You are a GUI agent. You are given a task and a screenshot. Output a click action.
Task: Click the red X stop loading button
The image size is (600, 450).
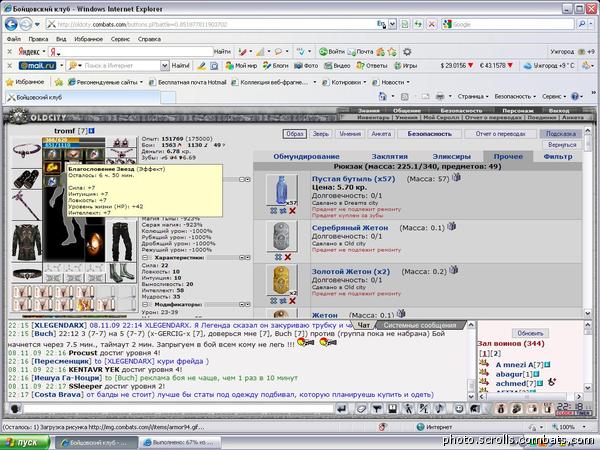point(432,24)
